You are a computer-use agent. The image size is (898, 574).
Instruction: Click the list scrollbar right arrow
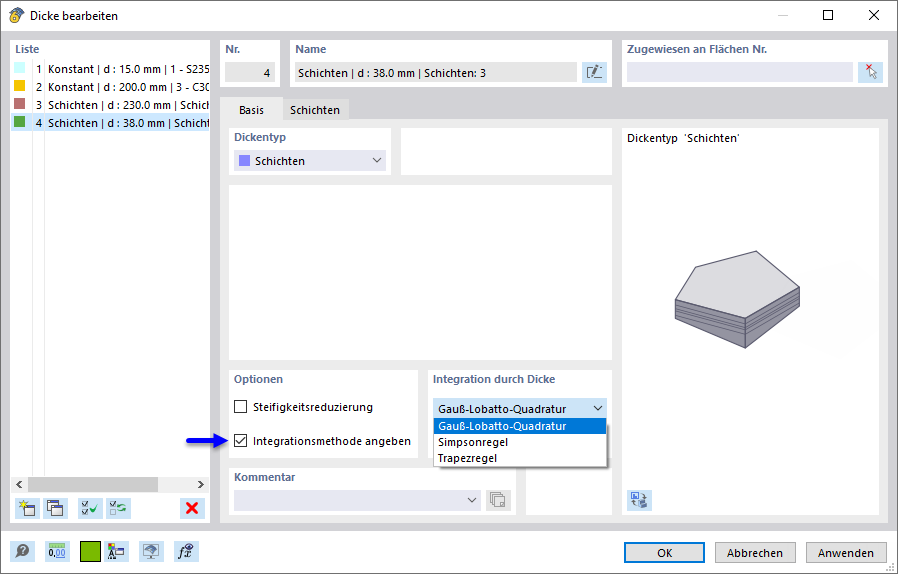(200, 485)
